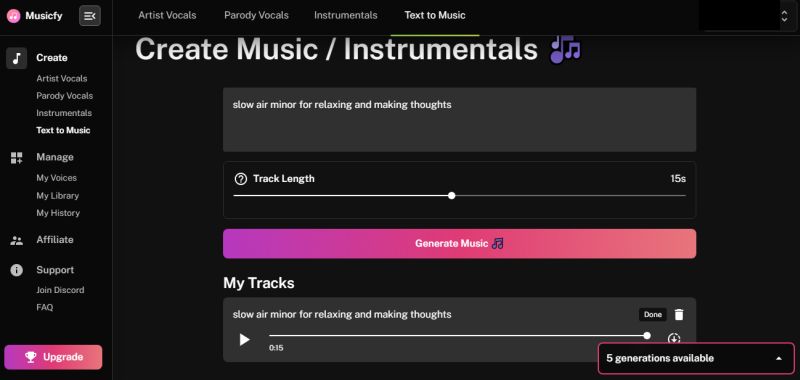800x380 pixels.
Task: Switch to the Instrumentals tab
Action: coord(345,15)
